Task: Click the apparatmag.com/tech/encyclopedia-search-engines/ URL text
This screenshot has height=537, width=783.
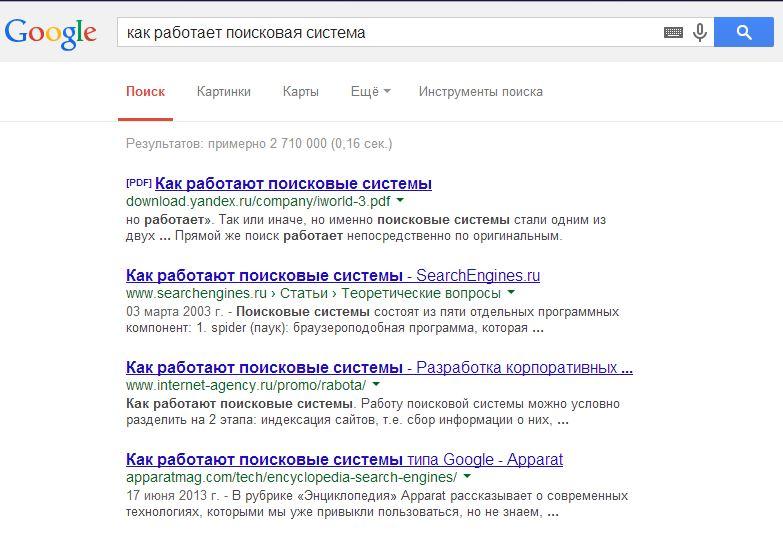Action: coord(292,477)
